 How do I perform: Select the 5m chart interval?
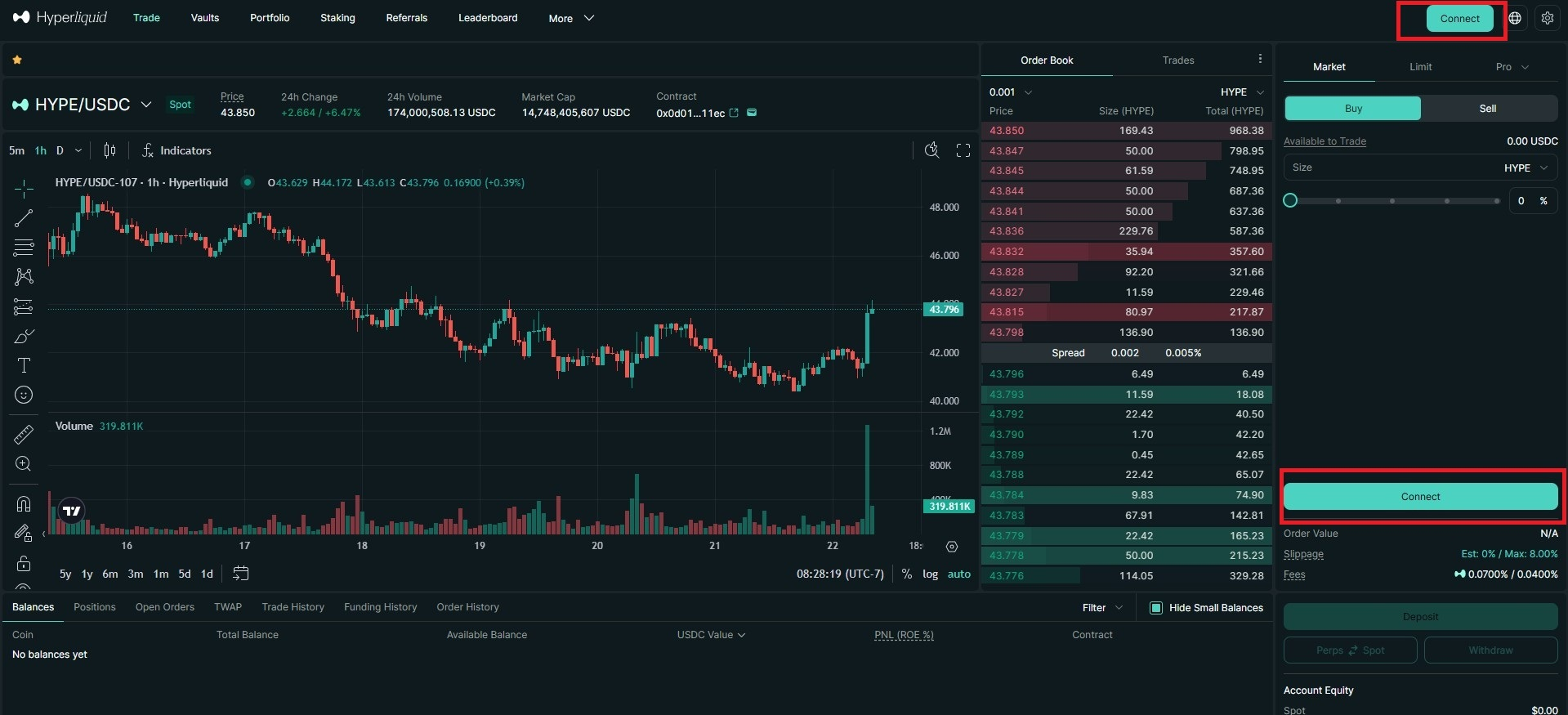tap(16, 150)
